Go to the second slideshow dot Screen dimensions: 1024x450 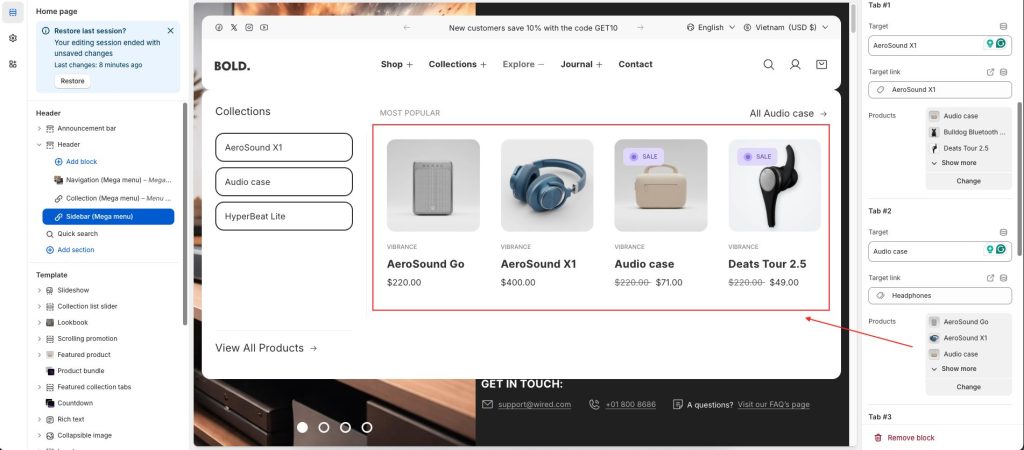[323, 427]
